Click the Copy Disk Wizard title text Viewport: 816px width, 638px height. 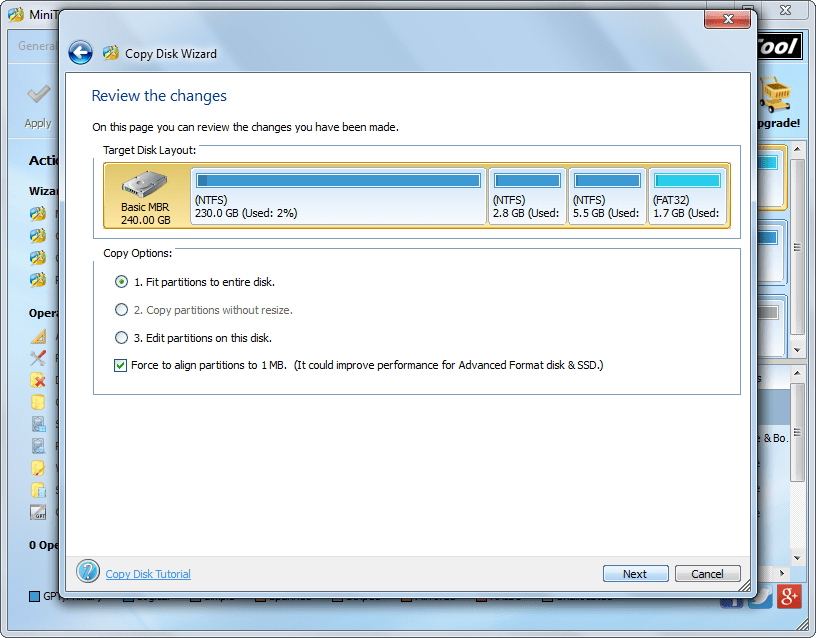pos(171,54)
